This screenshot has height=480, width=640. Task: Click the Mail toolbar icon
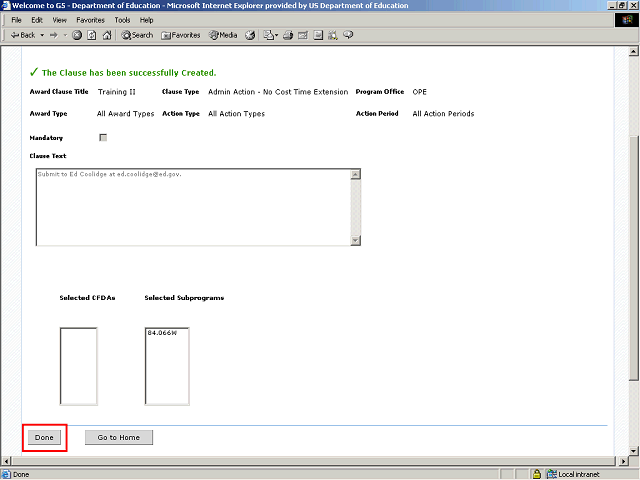271,36
